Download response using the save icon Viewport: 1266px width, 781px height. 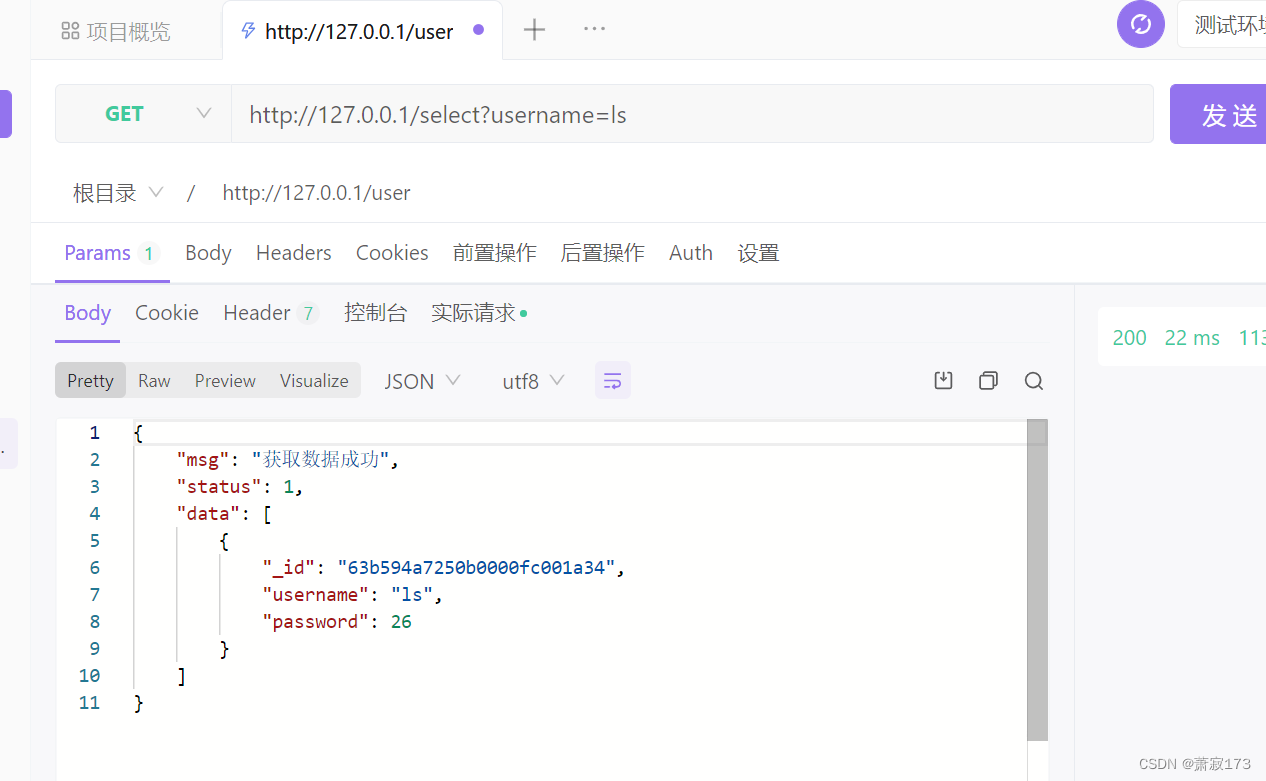943,380
